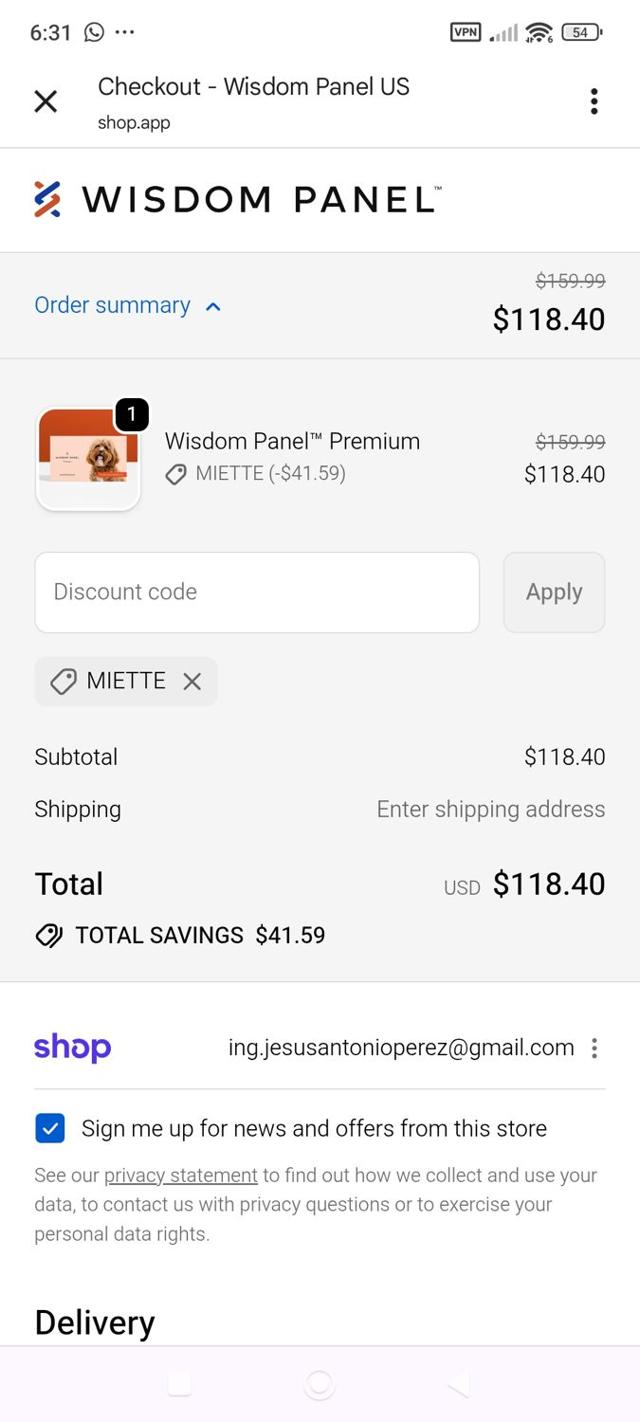Image resolution: width=640 pixels, height=1422 pixels.
Task: Tap the Wisdom Panel Premium product thumbnail
Action: point(88,460)
